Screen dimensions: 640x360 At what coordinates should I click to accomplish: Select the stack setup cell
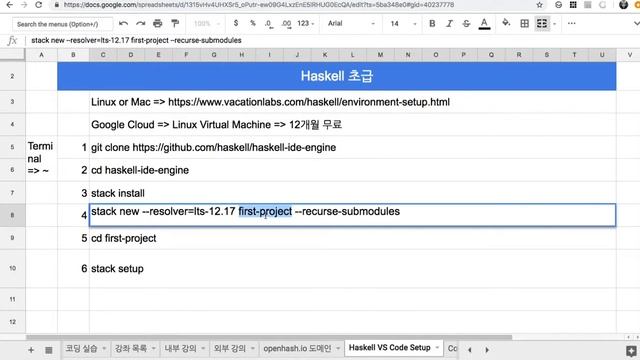[x=353, y=269]
